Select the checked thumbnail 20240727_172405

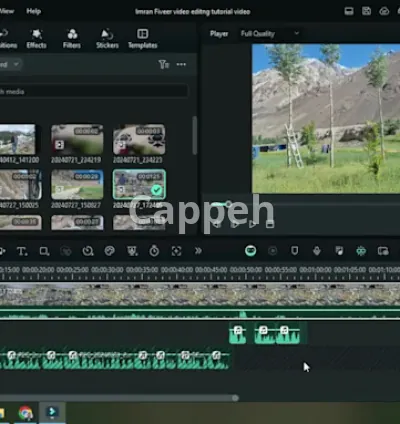(139, 184)
